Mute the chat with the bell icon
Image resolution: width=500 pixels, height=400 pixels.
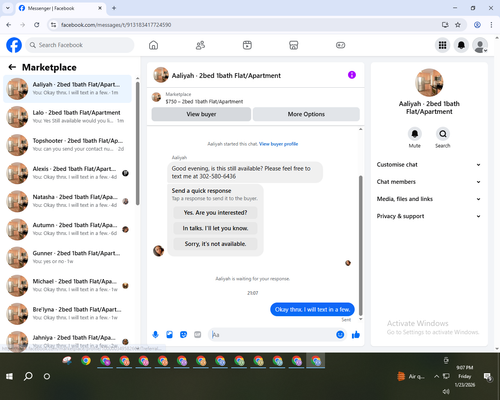click(415, 134)
